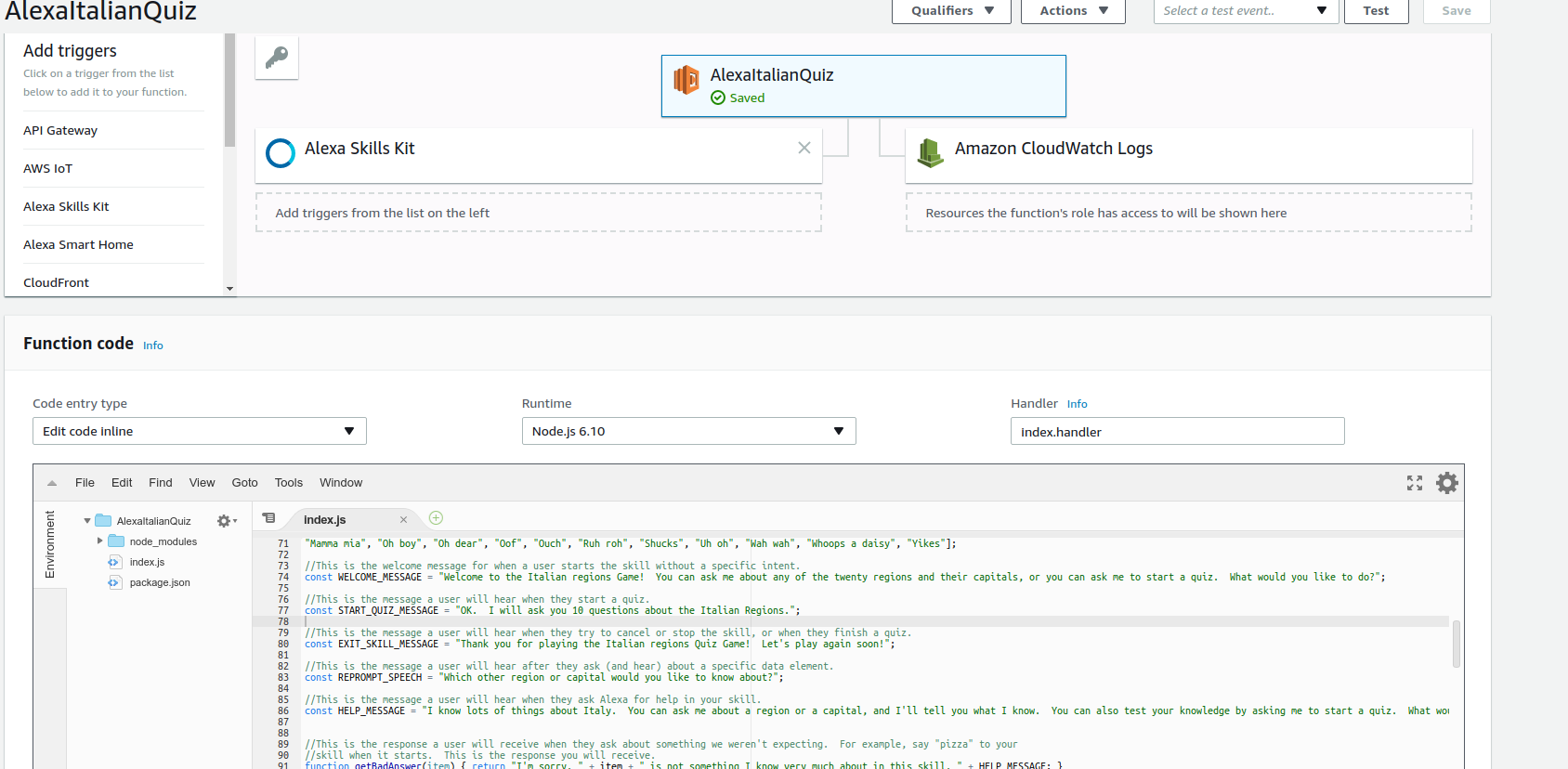Toggle fullscreen code editor icon
This screenshot has height=769, width=1568.
[x=1415, y=483]
